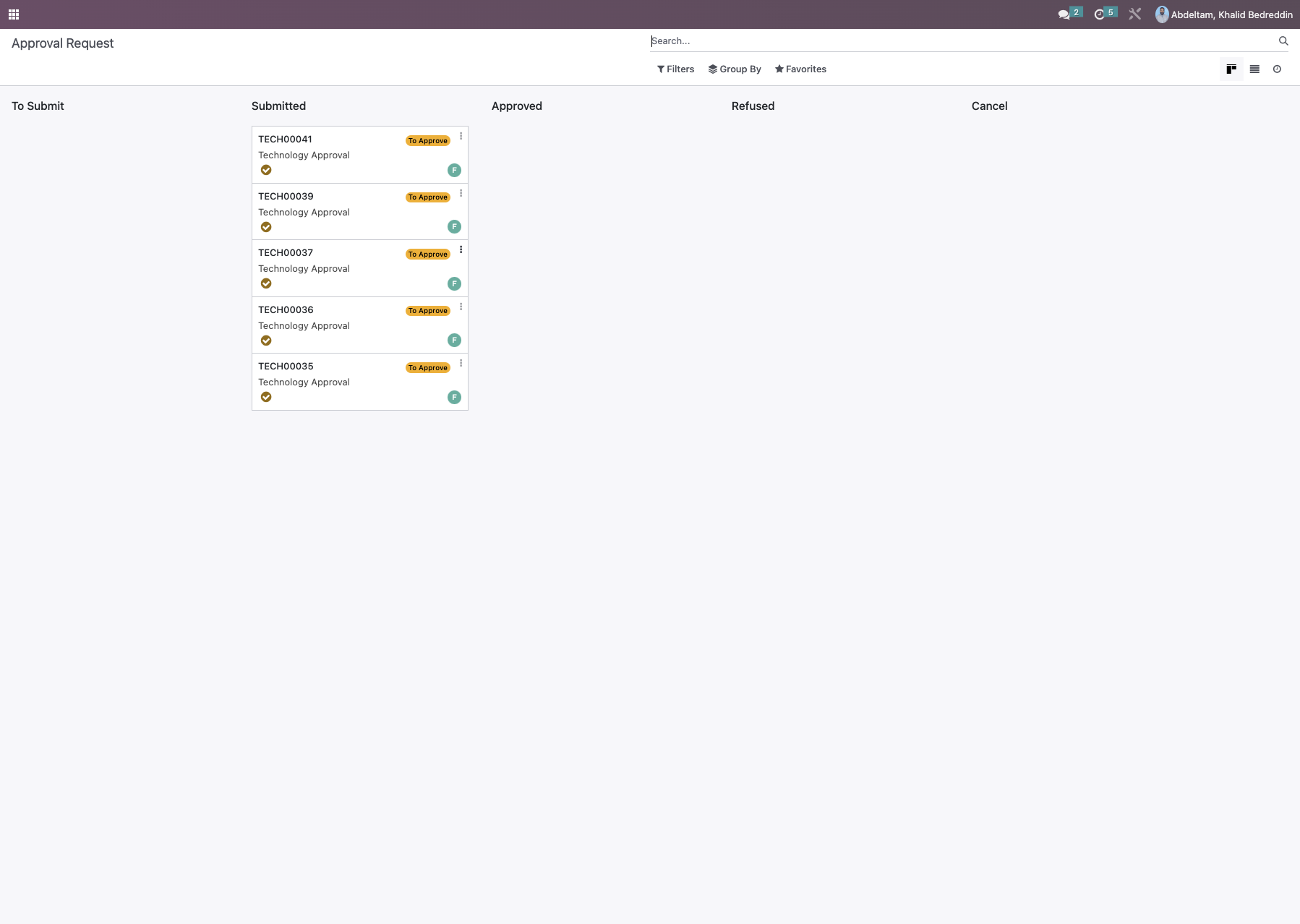Screen dimensions: 1300x924
Task: Open the Filters dropdown
Action: tap(675, 69)
